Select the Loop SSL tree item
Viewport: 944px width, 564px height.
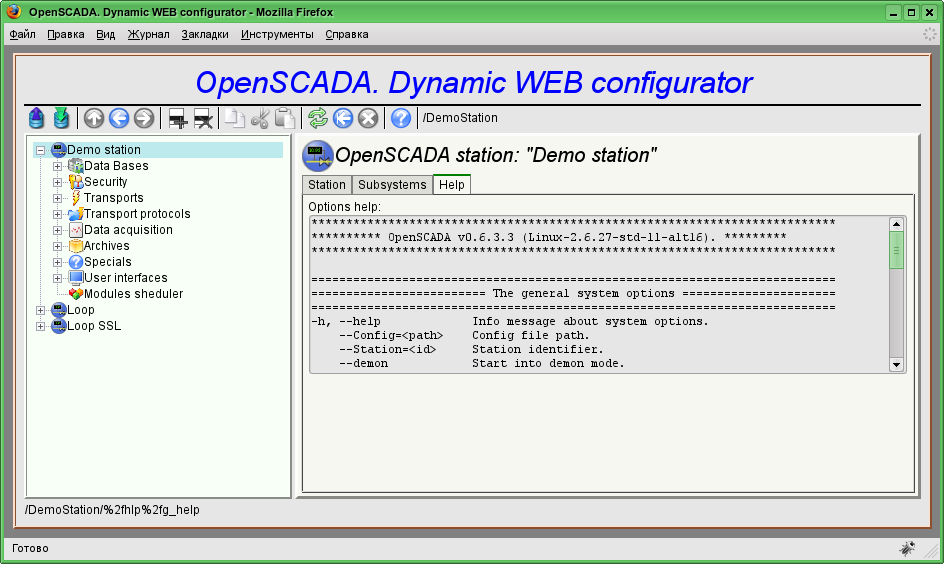94,326
